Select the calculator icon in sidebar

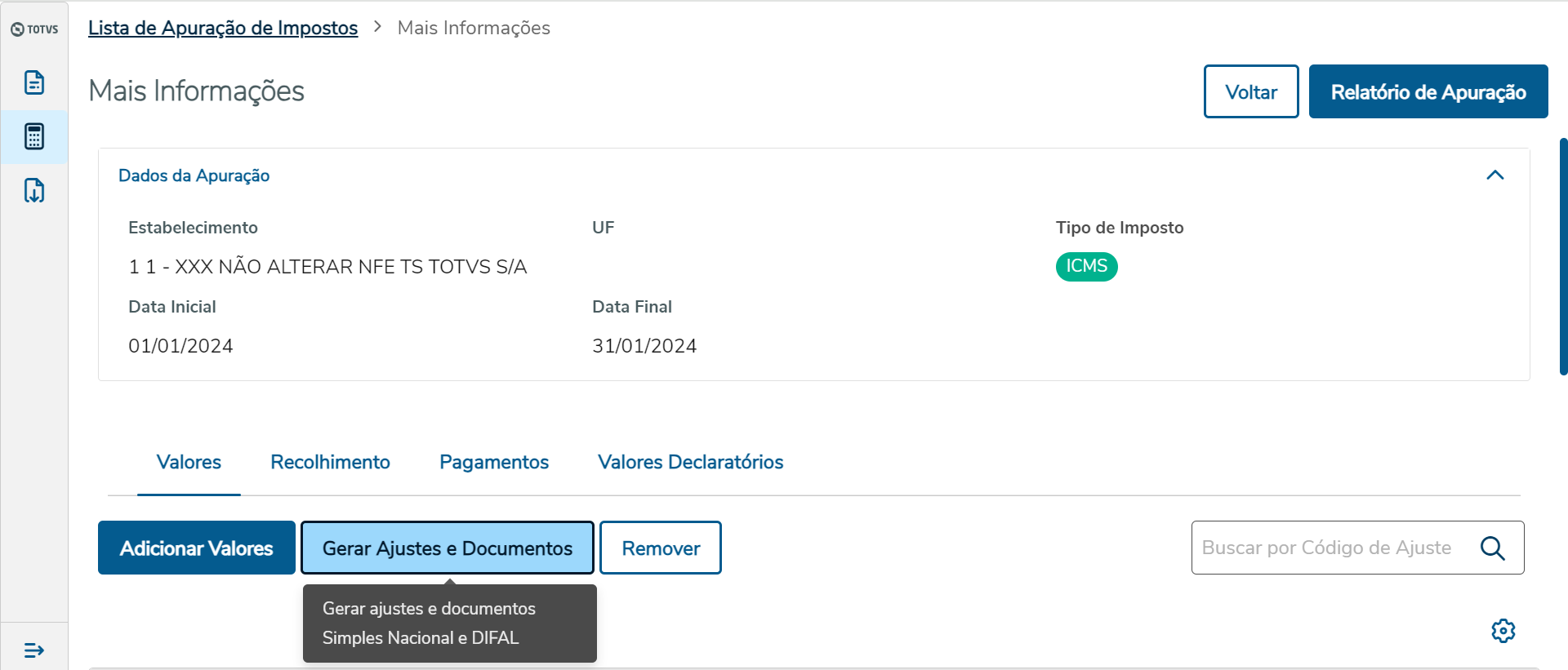coord(34,137)
